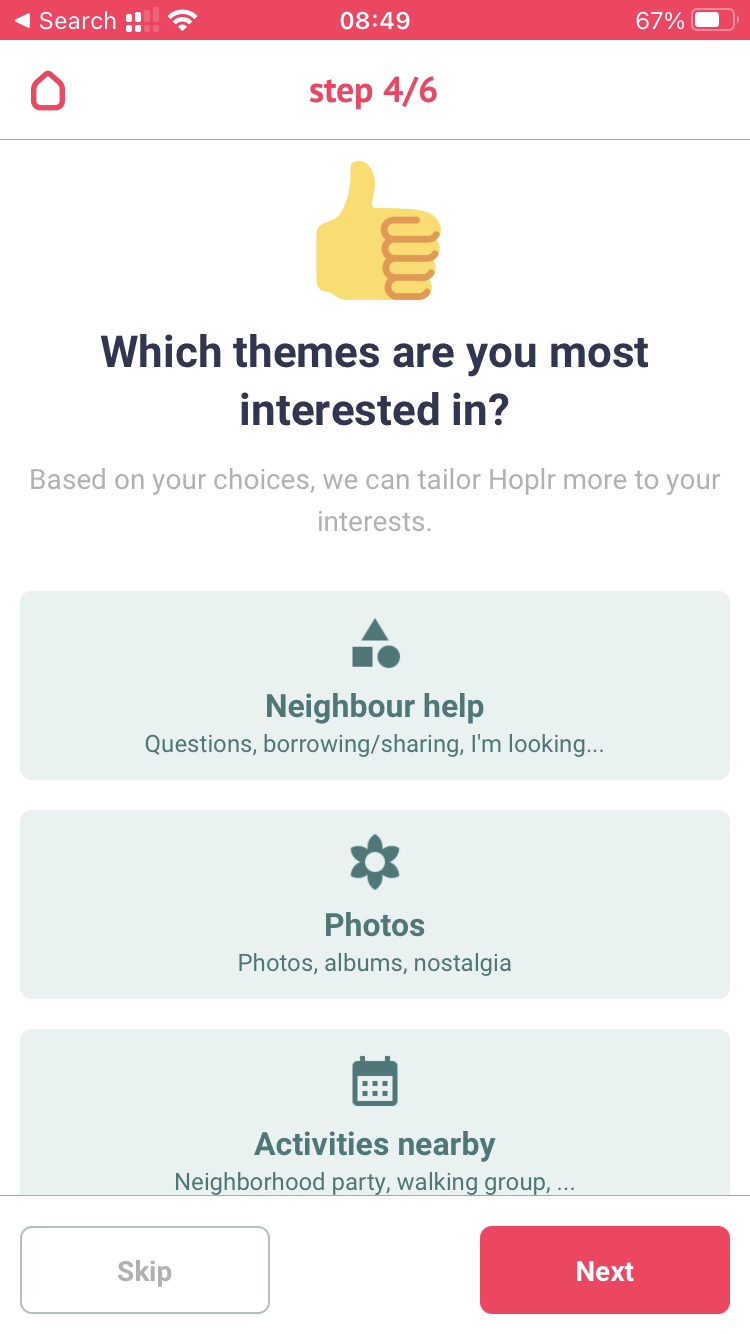Click the "Which themes are you most interested in?" heading
Image resolution: width=750 pixels, height=1334 pixels.
point(375,381)
